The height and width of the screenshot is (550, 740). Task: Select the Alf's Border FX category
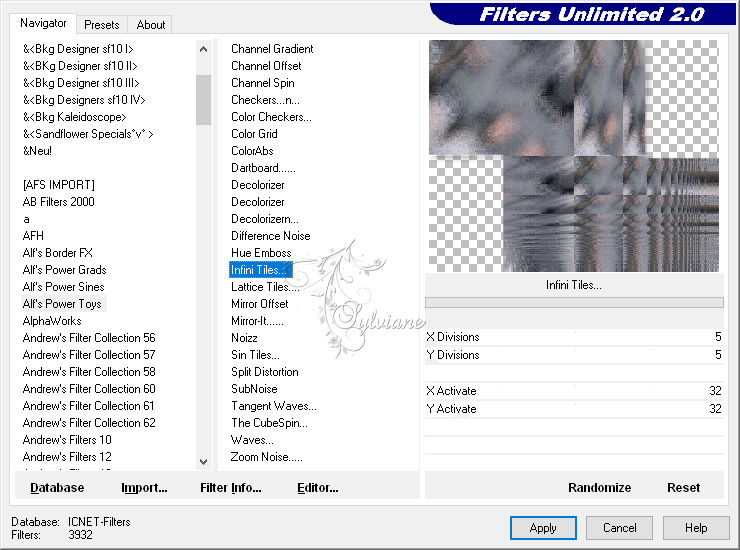58,253
